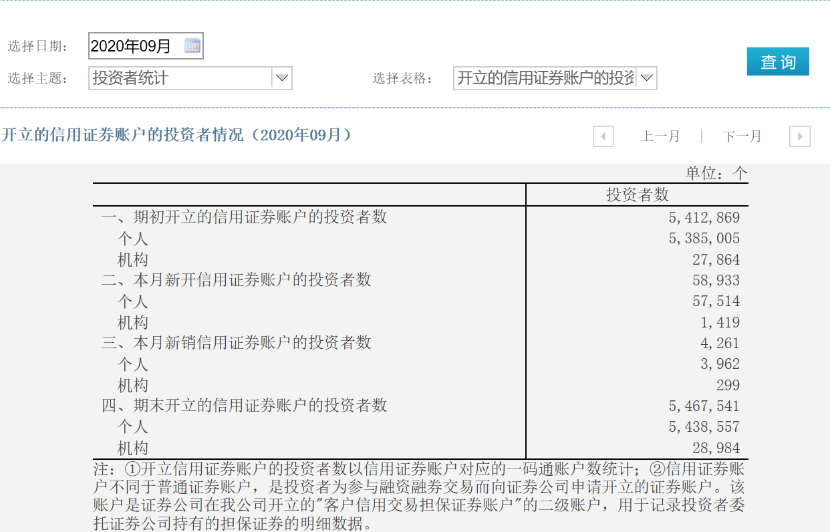Go to previous month arrow icon
The image size is (830, 532).
tap(603, 136)
